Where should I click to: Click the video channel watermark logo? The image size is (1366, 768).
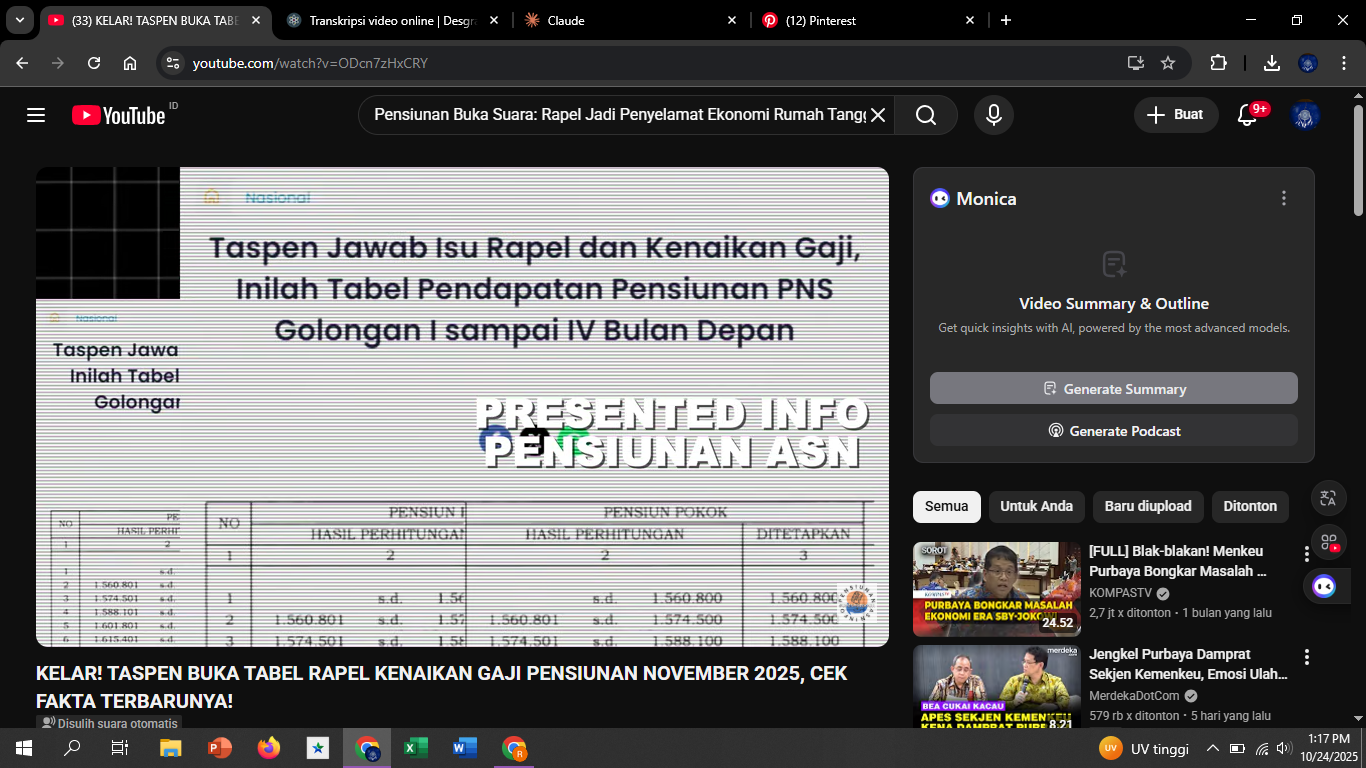coord(857,603)
